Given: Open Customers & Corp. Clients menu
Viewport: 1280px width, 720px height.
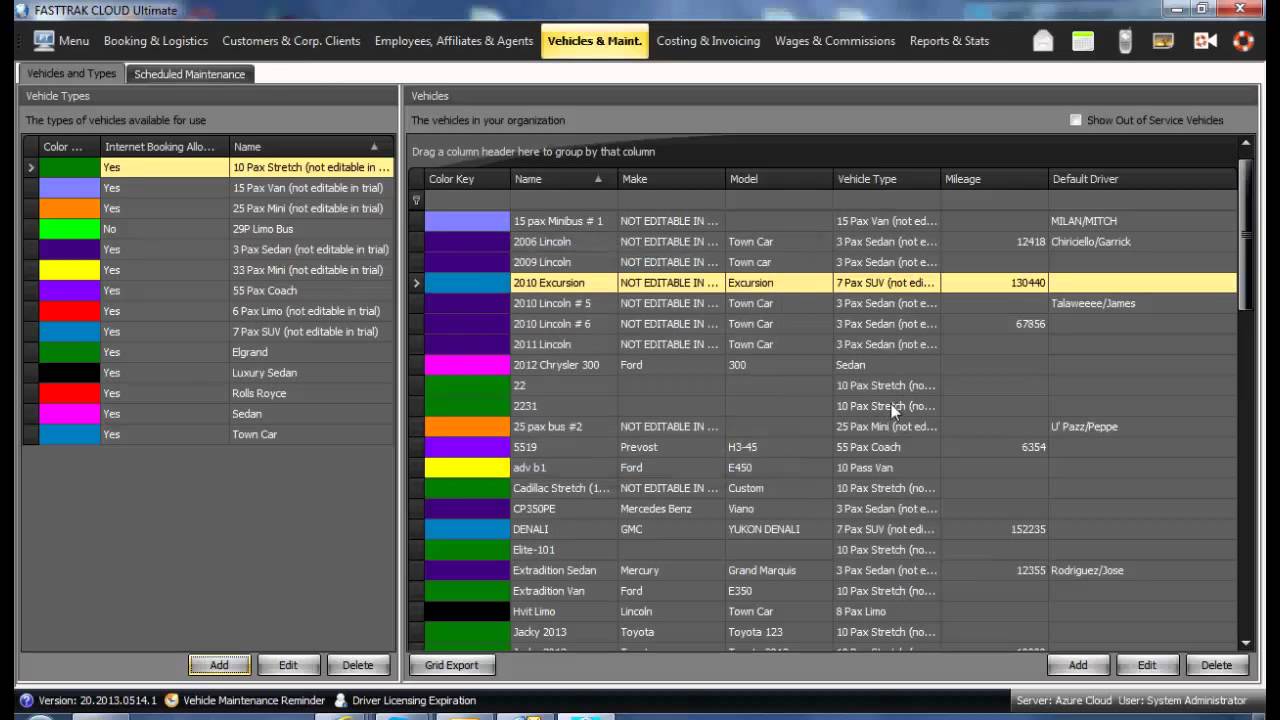Looking at the screenshot, I should [291, 41].
